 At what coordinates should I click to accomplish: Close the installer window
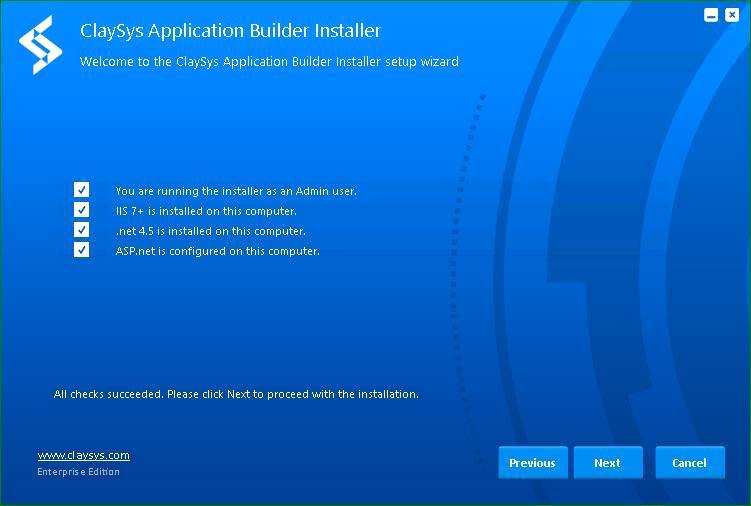732,15
